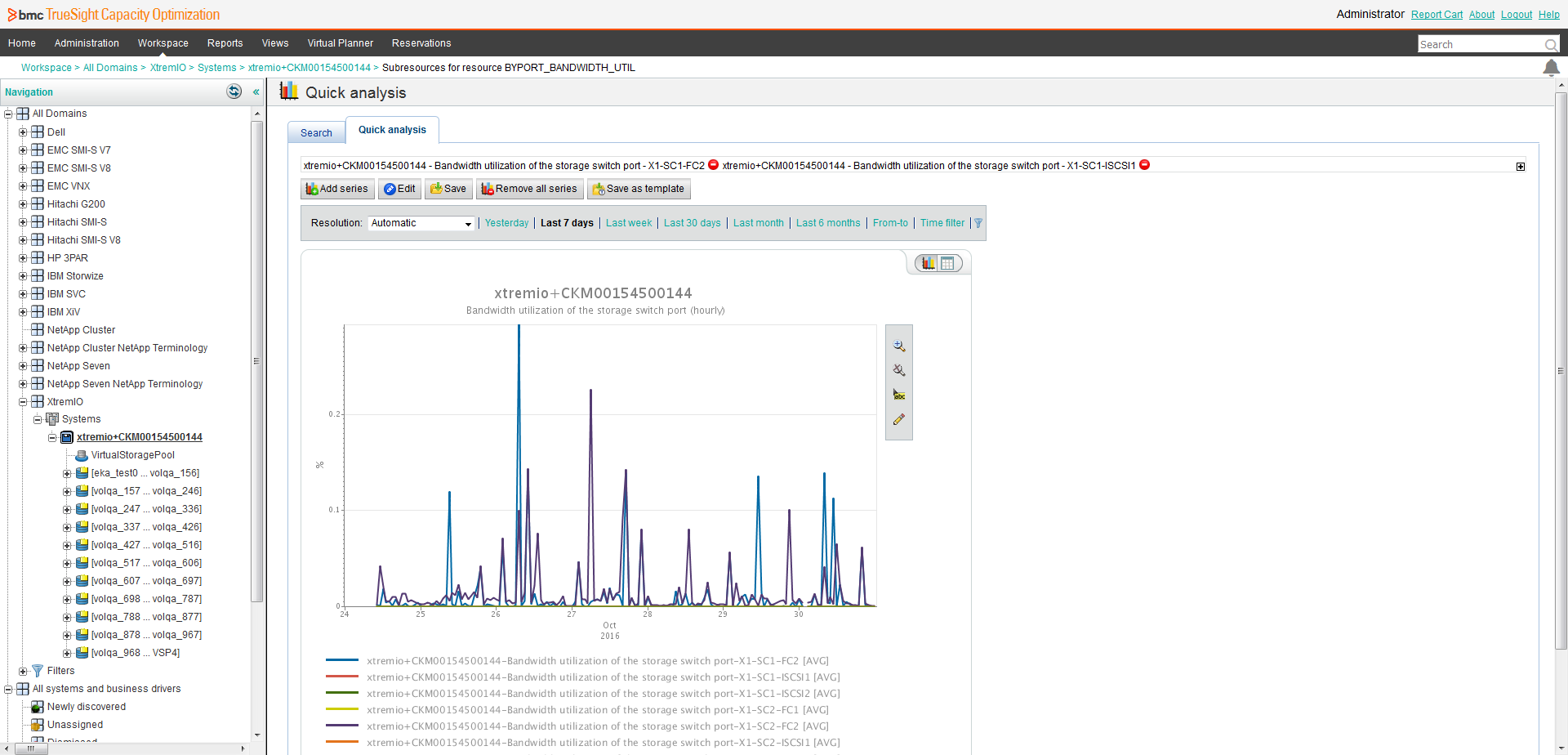1568x755 pixels.
Task: Click the pencil edit chart icon
Action: tap(899, 419)
